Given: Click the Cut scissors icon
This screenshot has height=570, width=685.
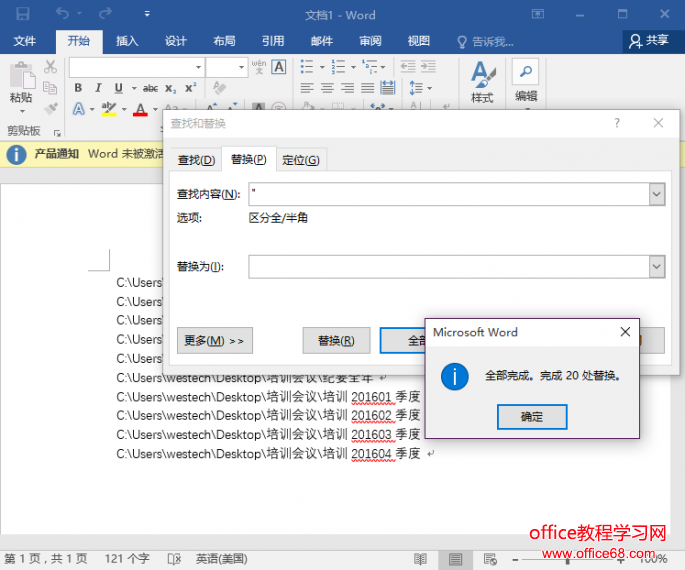Looking at the screenshot, I should 50,67.
